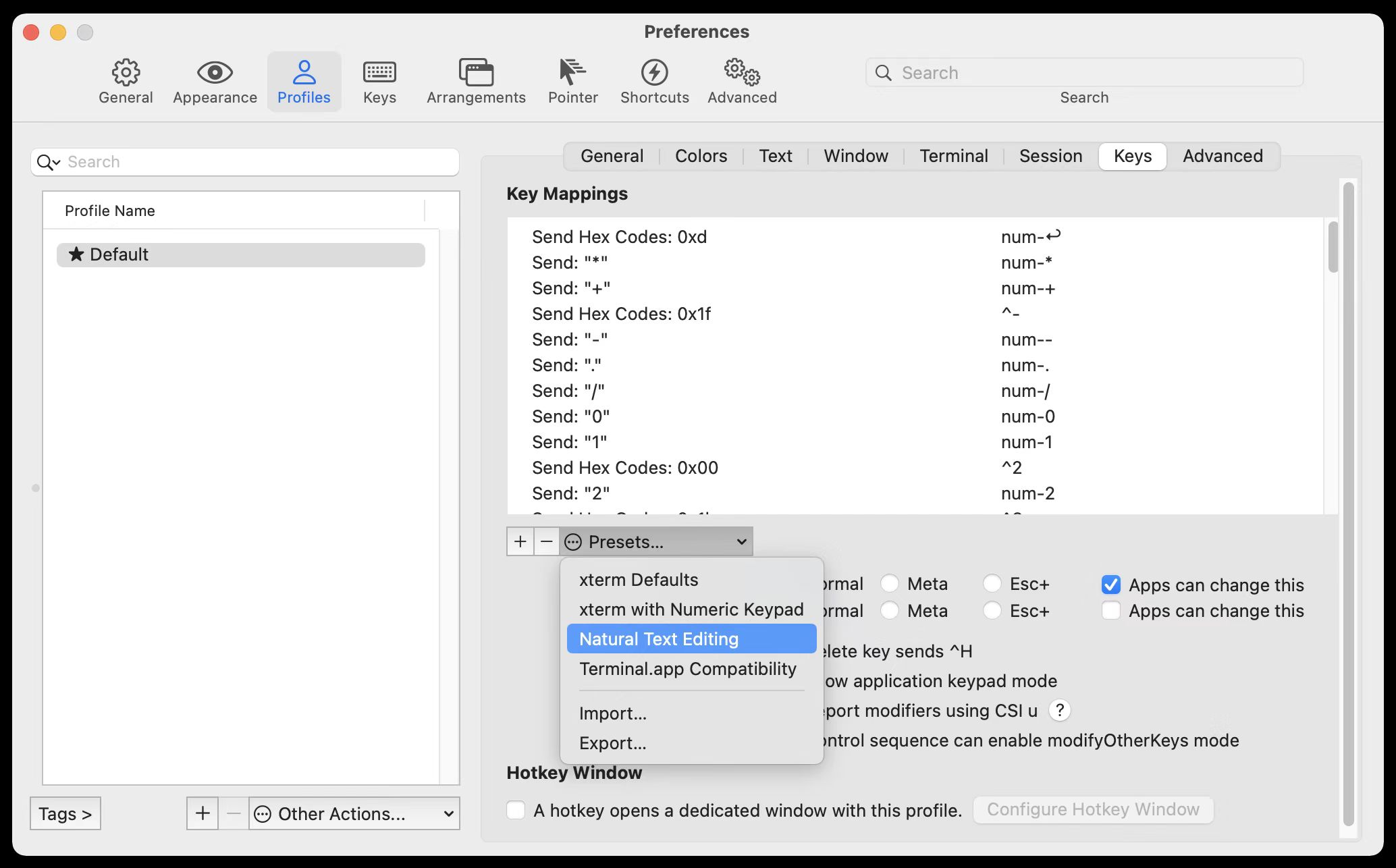Select the Meta radio button
The image size is (1396, 868).
(890, 583)
